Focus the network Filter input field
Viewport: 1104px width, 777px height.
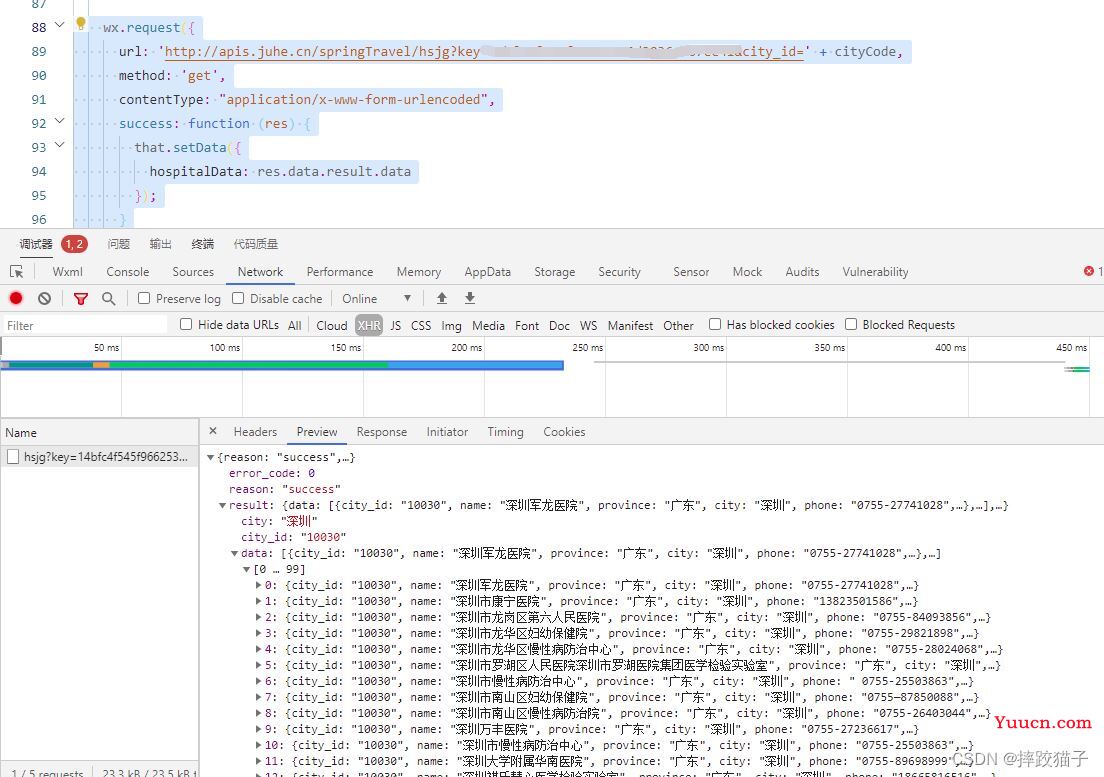[x=84, y=325]
